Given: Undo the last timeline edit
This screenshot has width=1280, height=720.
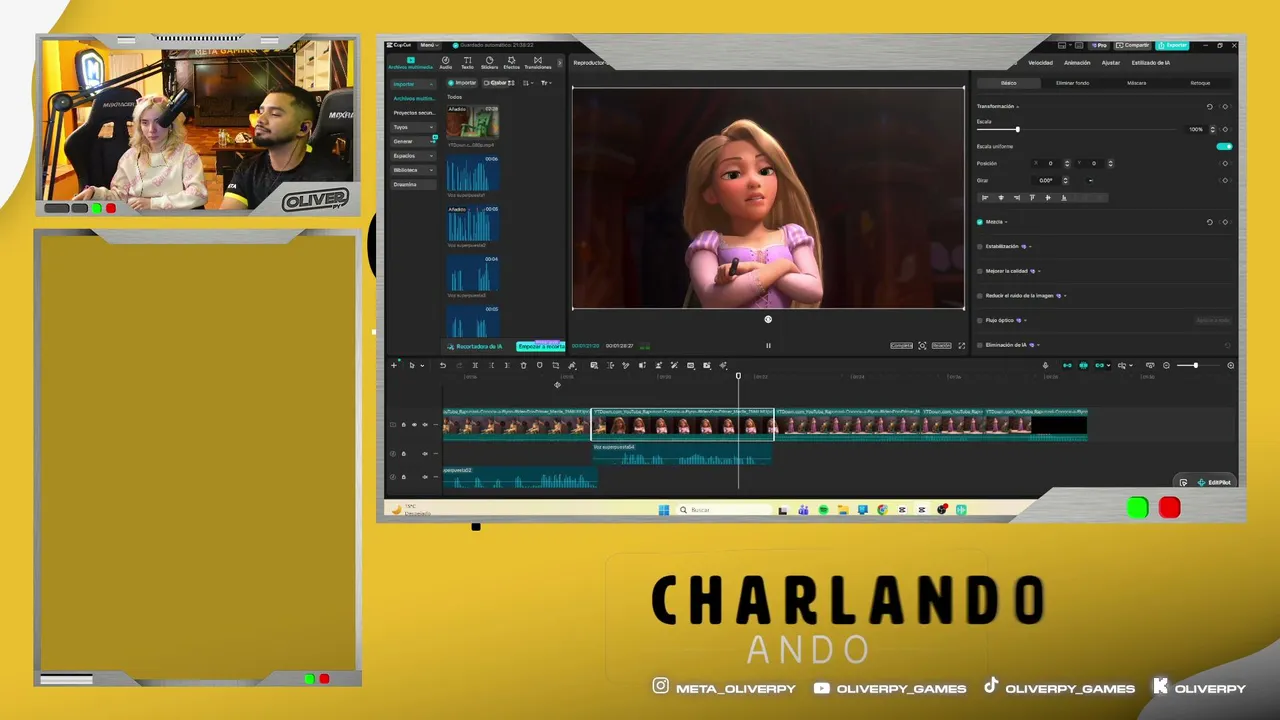Looking at the screenshot, I should (443, 365).
